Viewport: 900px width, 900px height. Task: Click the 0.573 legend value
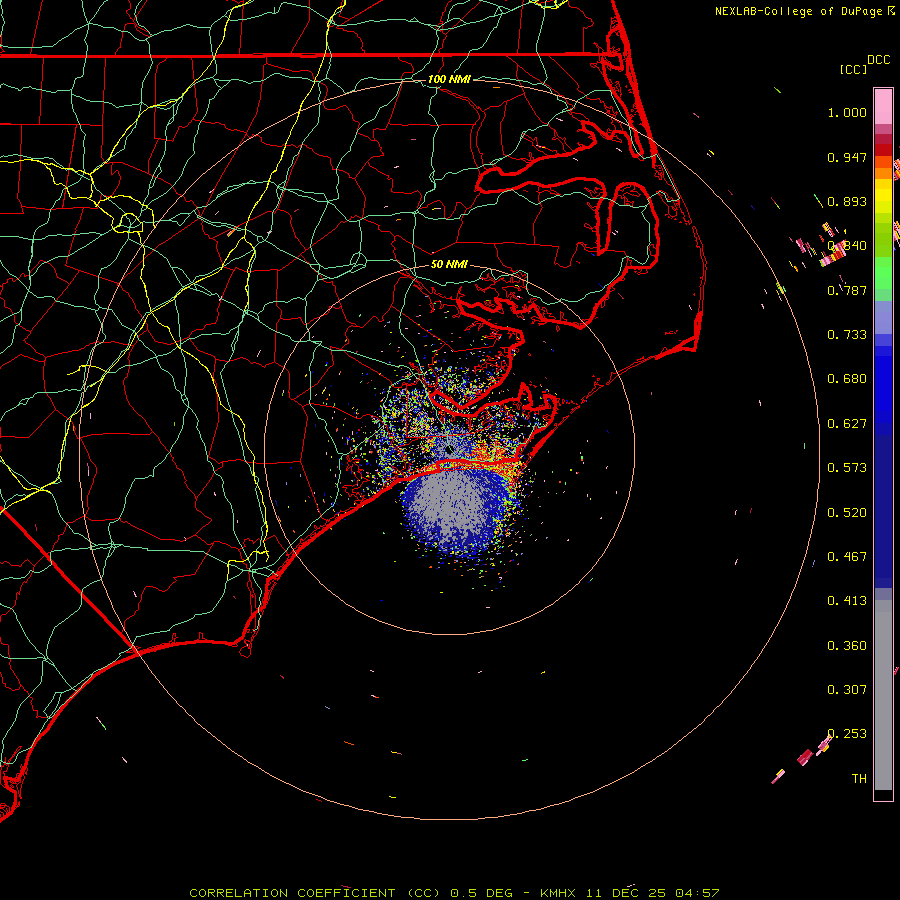click(x=847, y=468)
